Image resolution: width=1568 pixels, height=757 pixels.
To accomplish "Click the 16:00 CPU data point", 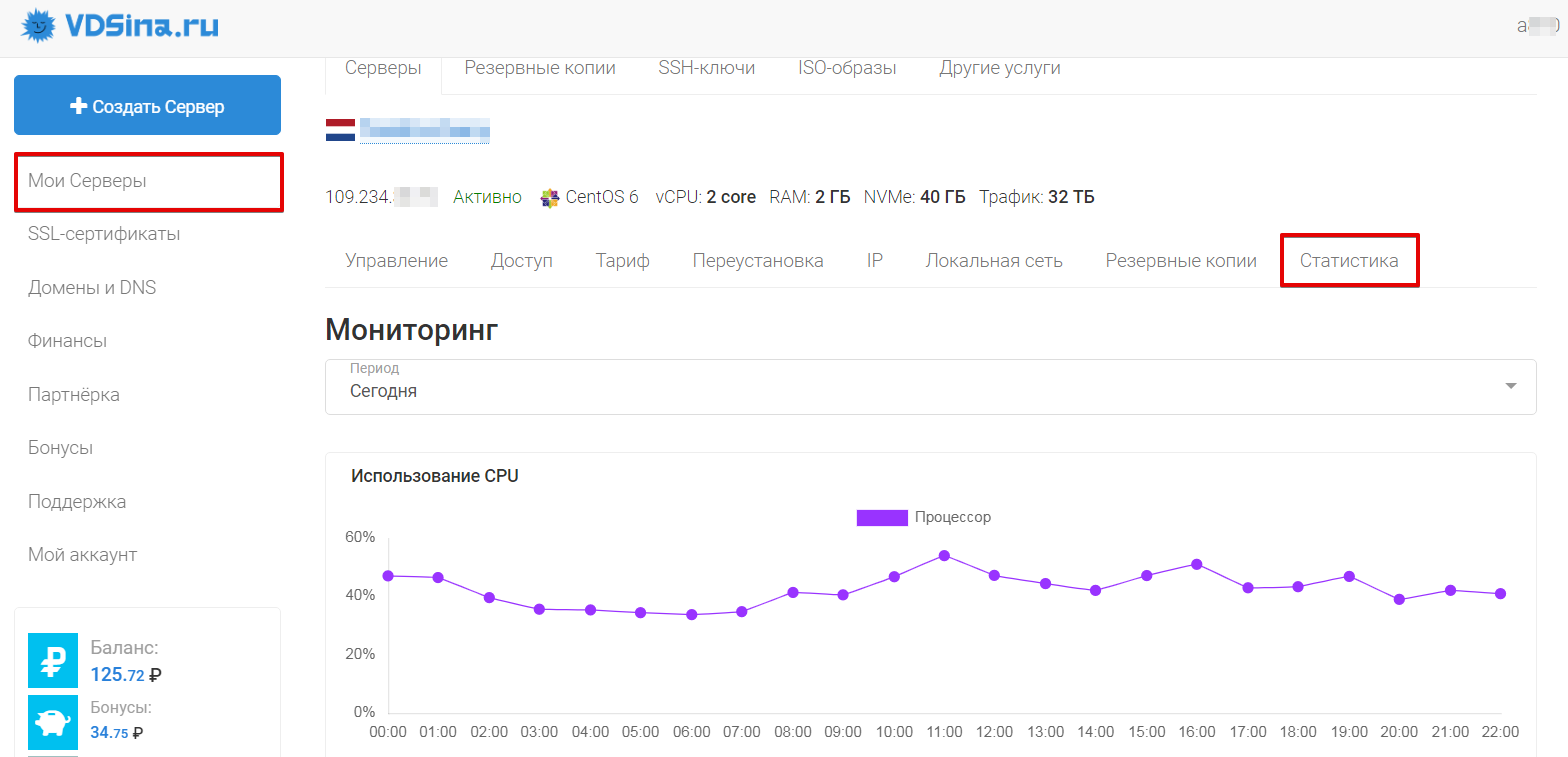I will tap(1197, 564).
